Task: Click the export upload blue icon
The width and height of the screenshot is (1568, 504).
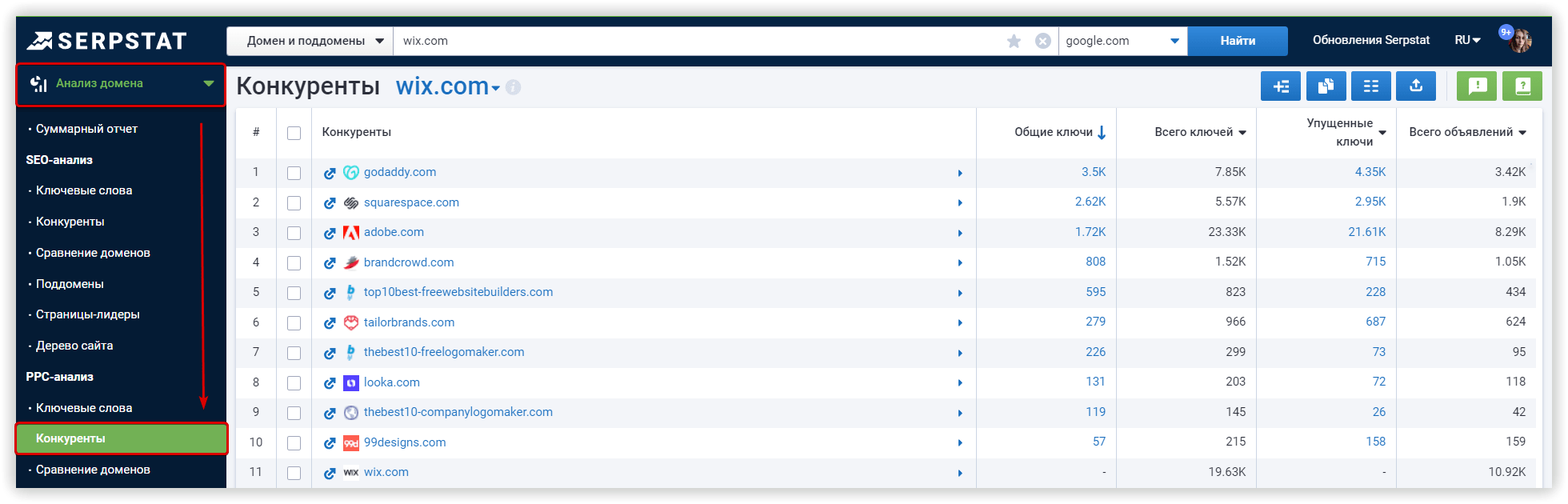Action: pyautogui.click(x=1416, y=86)
